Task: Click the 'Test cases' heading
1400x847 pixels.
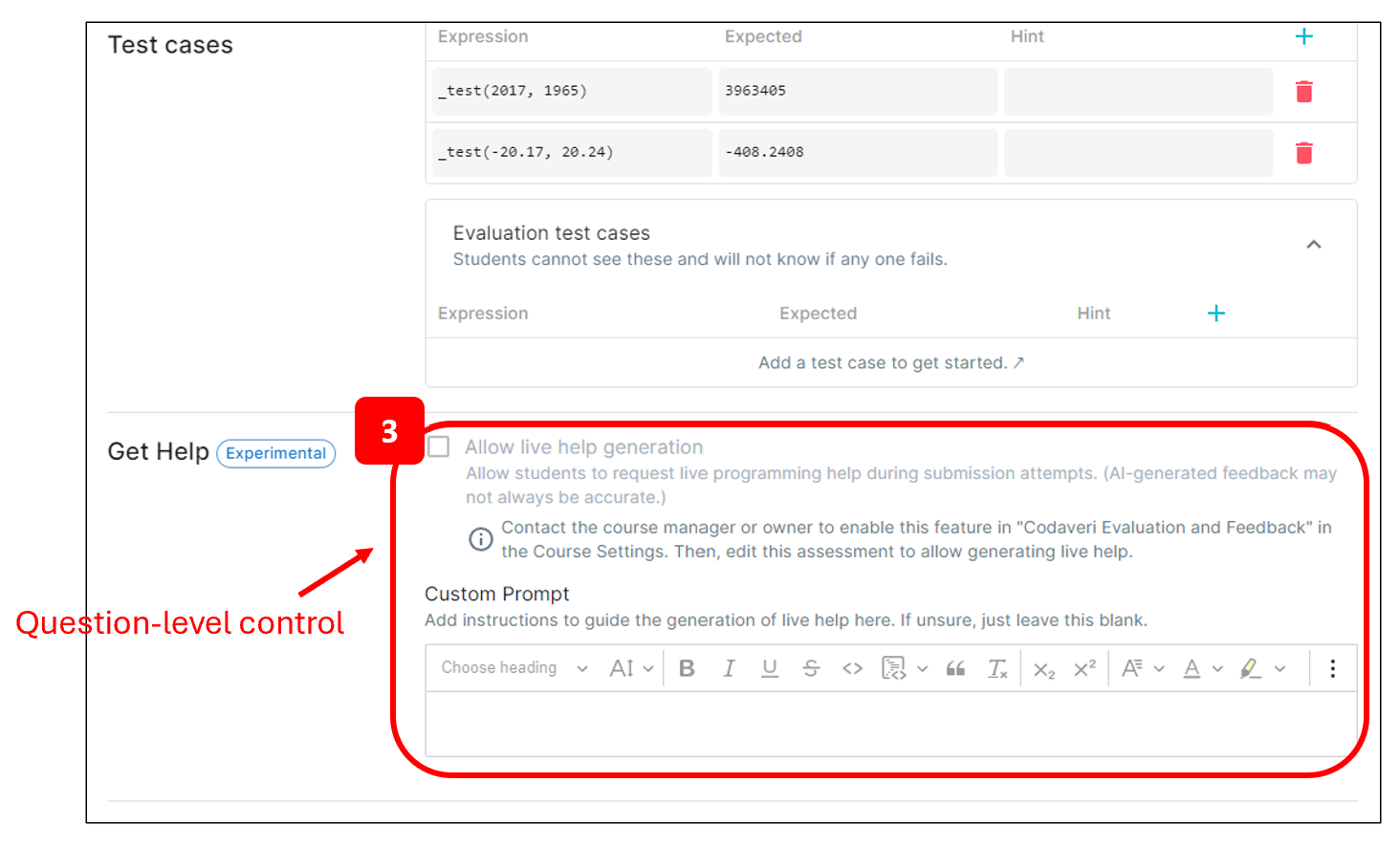Action: (x=170, y=45)
